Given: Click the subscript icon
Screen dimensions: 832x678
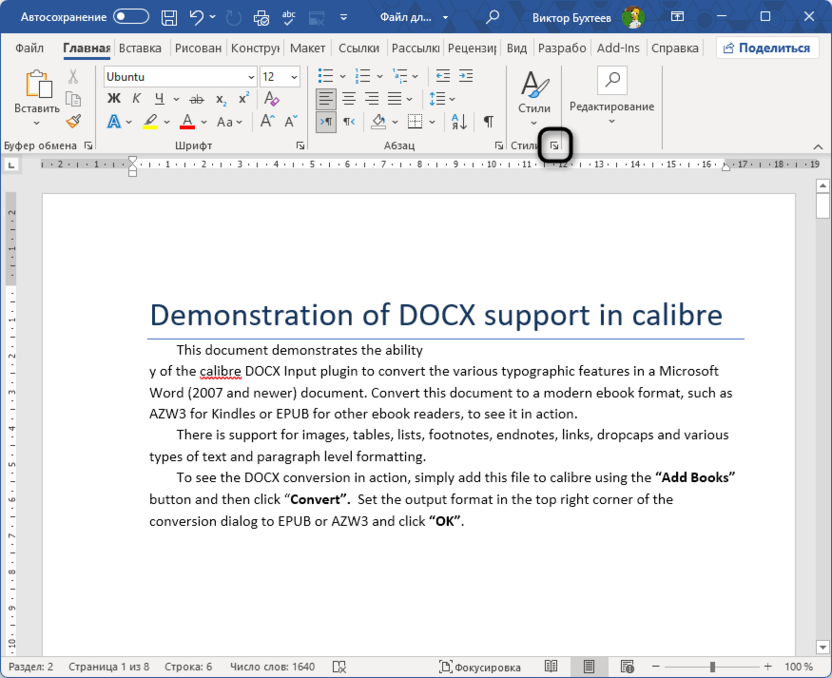Looking at the screenshot, I should [220, 99].
